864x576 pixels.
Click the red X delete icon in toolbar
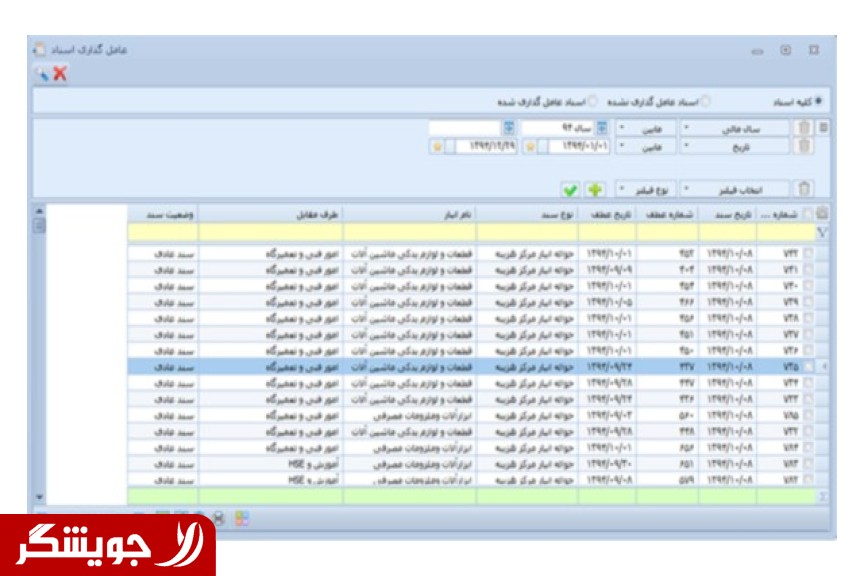60,73
